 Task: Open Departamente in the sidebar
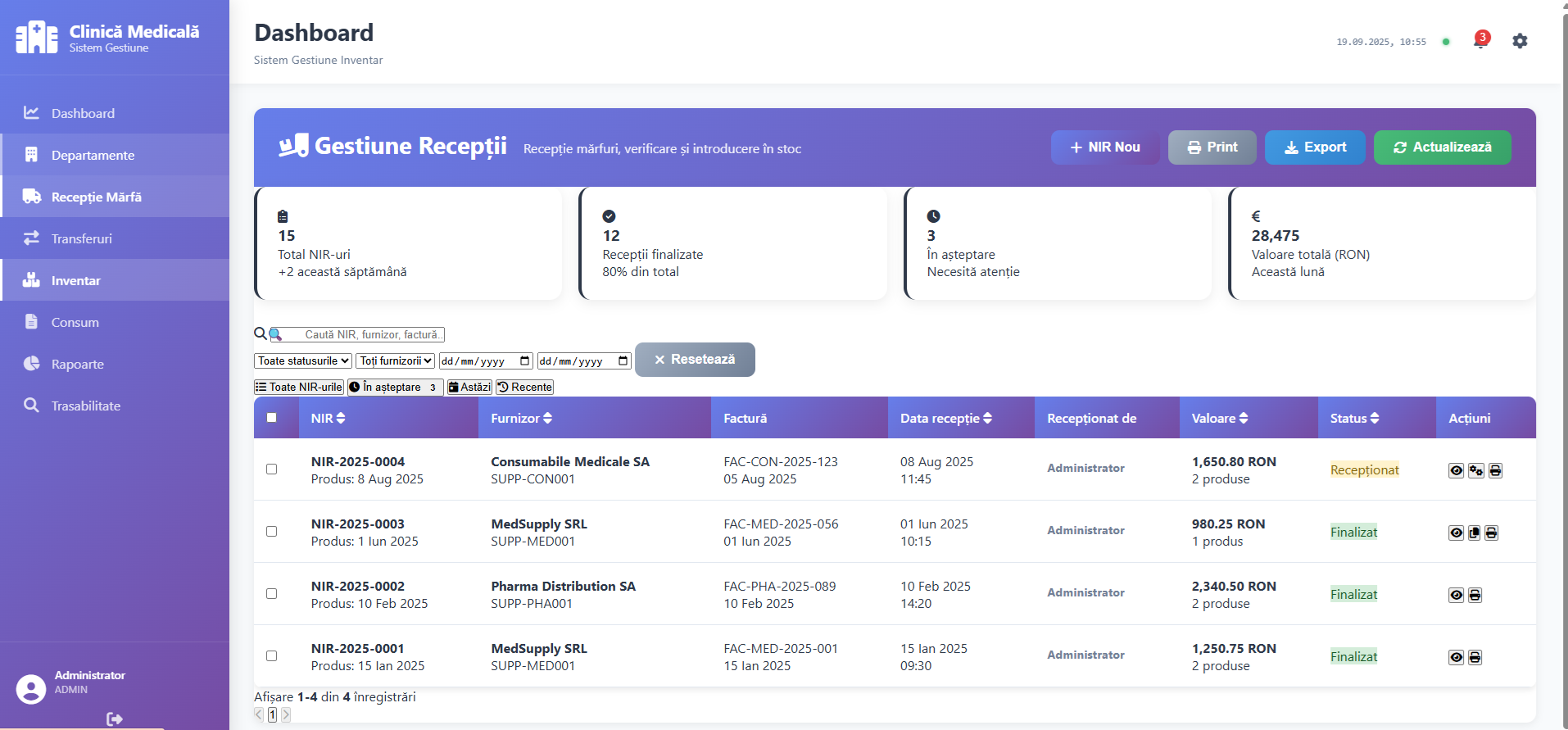(115, 155)
